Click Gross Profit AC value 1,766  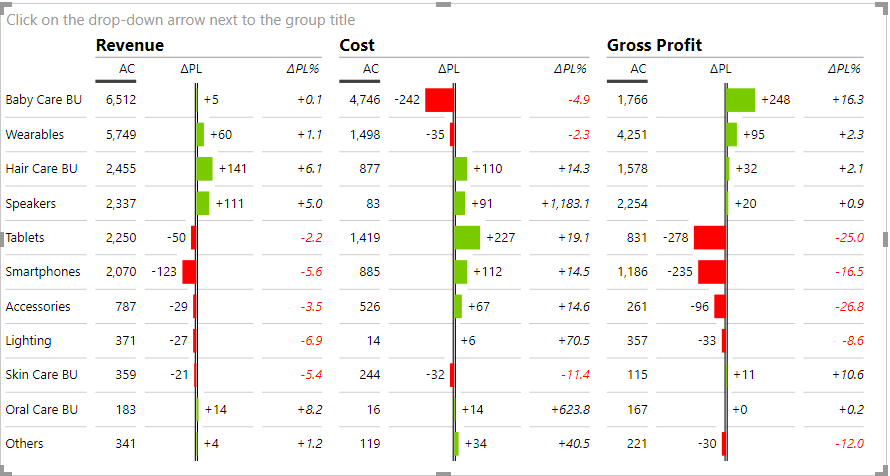pos(632,100)
